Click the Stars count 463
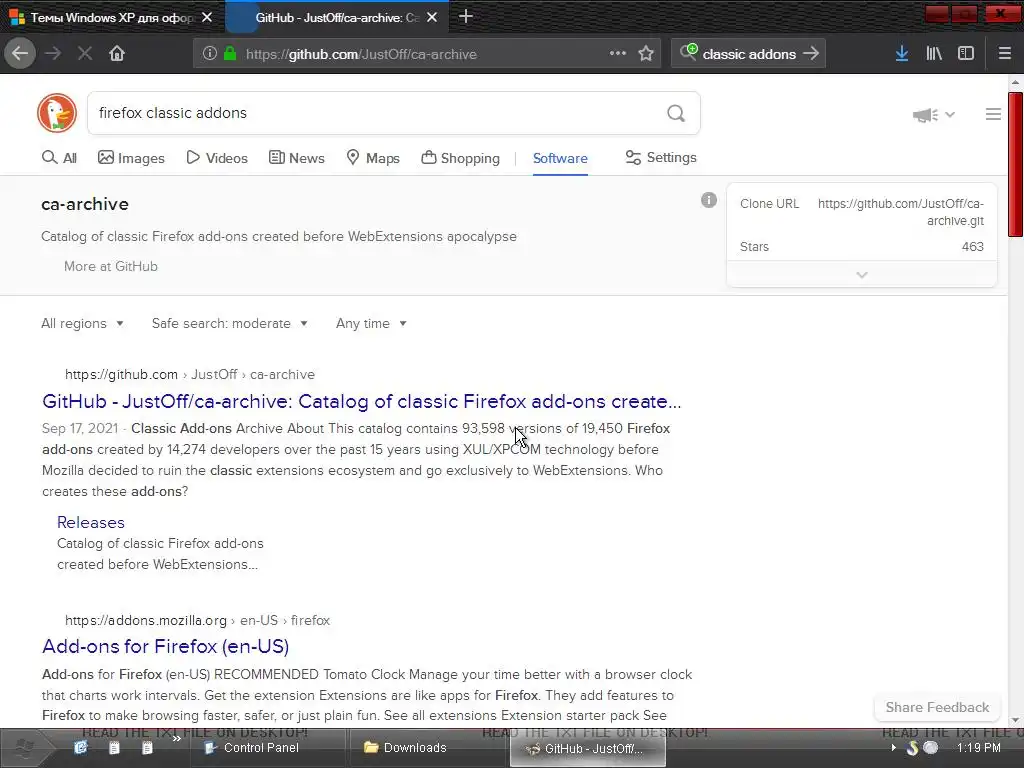 click(x=972, y=246)
